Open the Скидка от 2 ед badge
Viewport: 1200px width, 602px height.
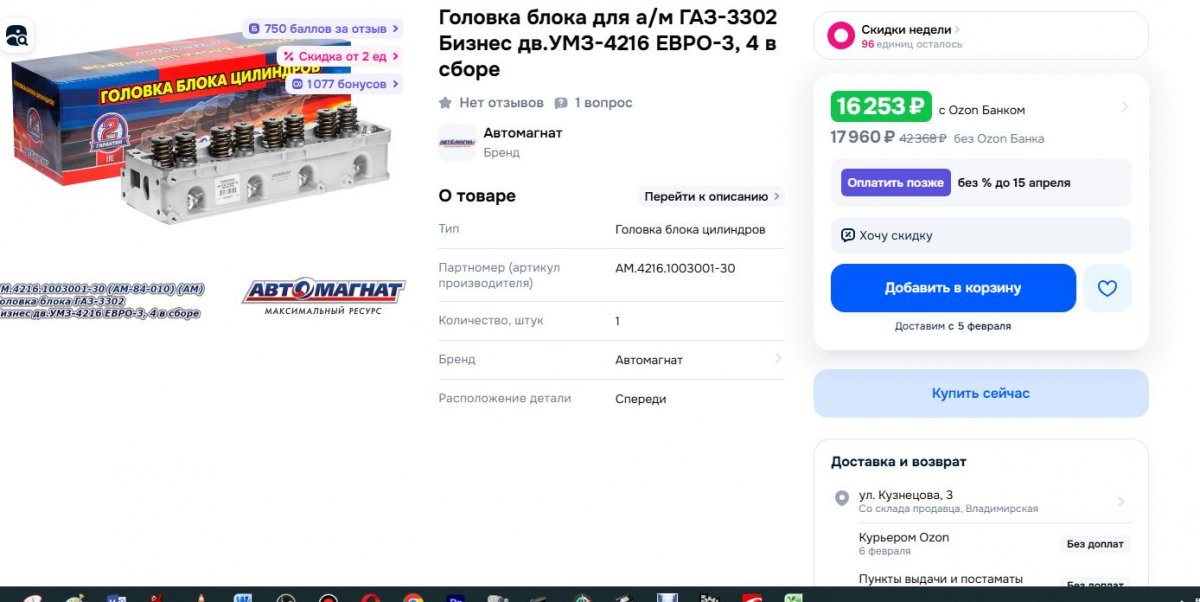point(340,57)
